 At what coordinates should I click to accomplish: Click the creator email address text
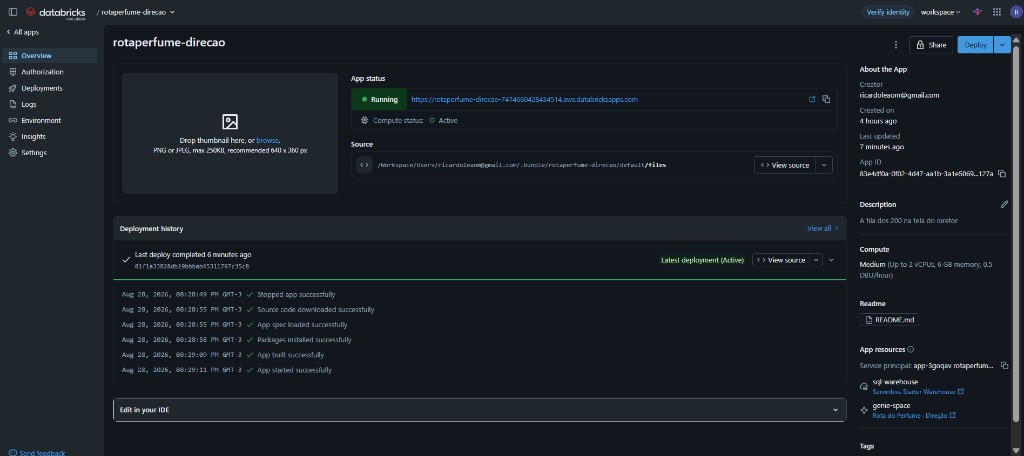(899, 95)
